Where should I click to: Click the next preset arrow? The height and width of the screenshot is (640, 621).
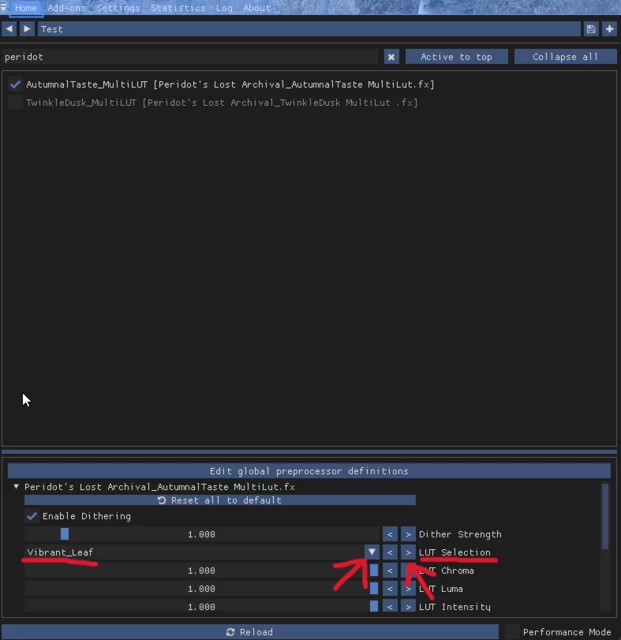tap(27, 29)
